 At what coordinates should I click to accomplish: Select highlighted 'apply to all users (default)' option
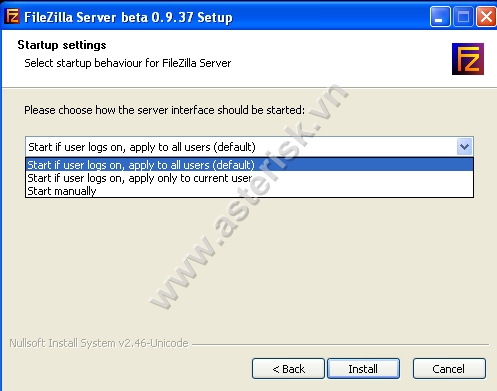coord(249,165)
